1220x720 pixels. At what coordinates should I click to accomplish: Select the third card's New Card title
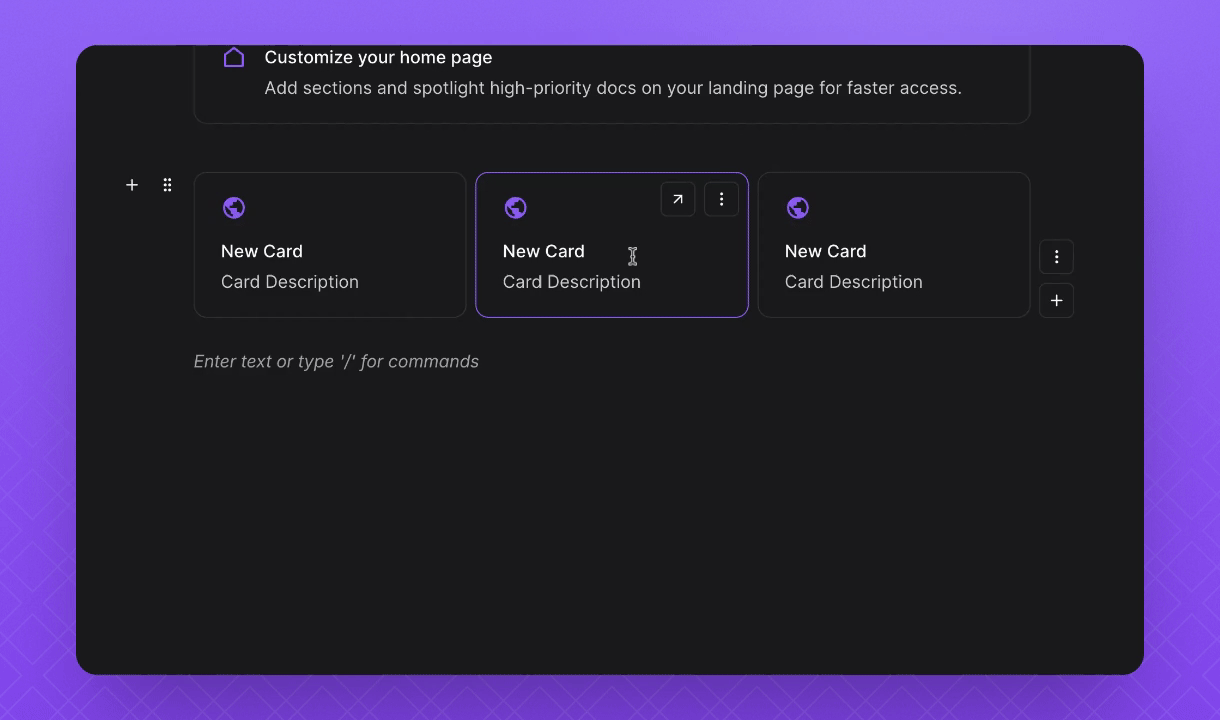826,251
